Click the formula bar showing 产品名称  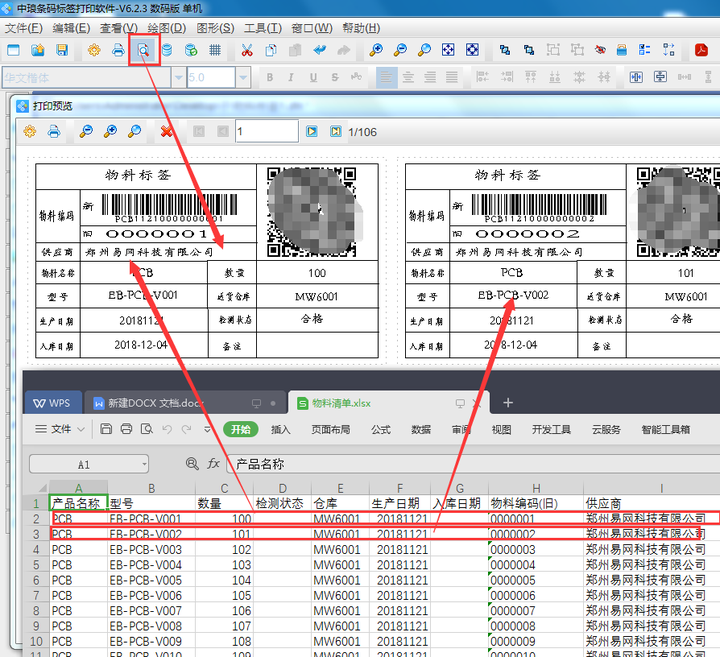[473, 464]
